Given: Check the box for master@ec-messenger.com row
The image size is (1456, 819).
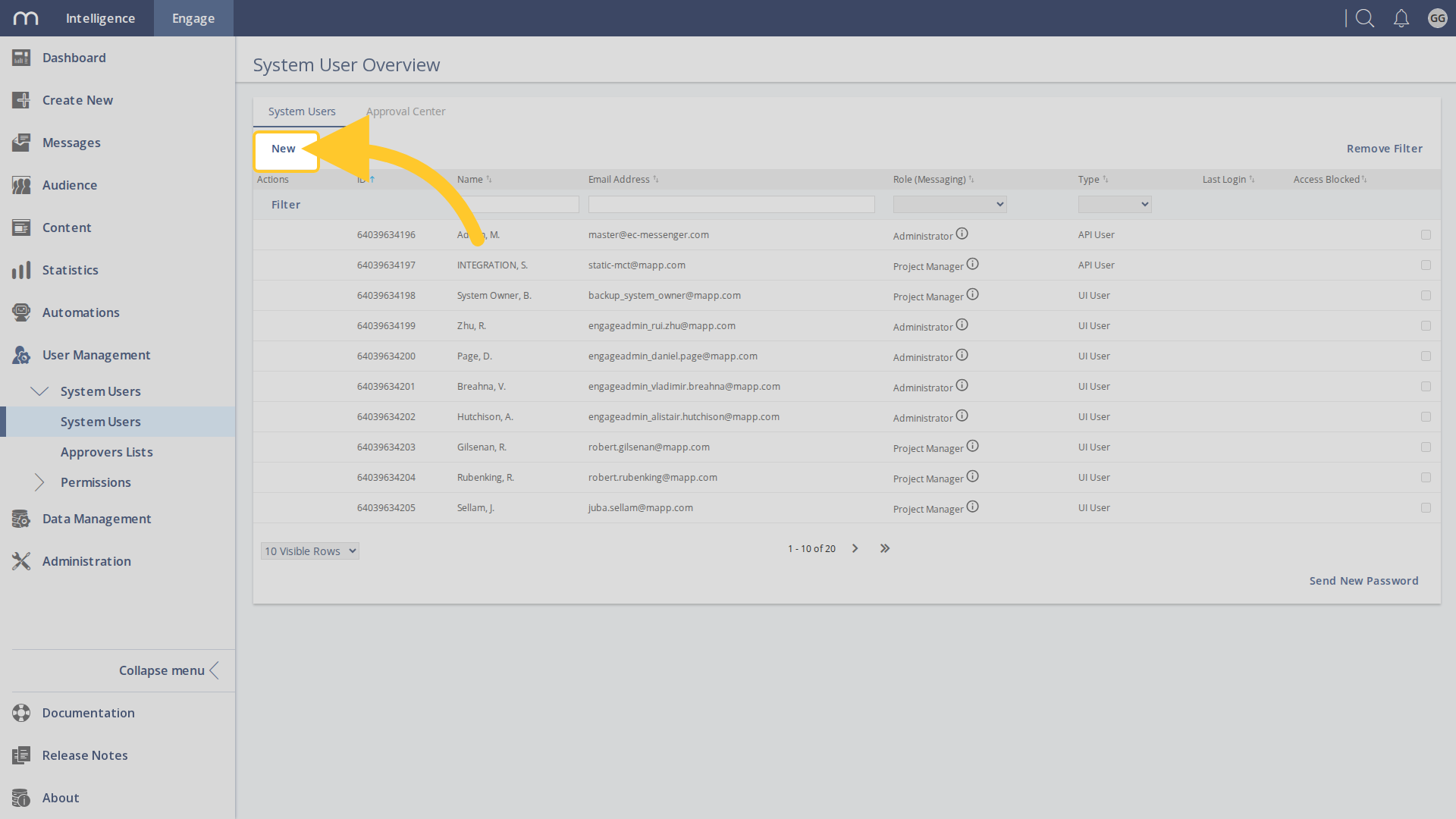Looking at the screenshot, I should click(1426, 235).
